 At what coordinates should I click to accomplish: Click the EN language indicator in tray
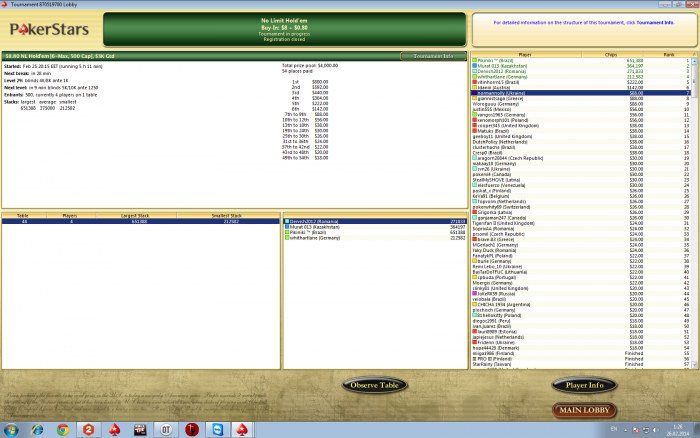tap(614, 429)
